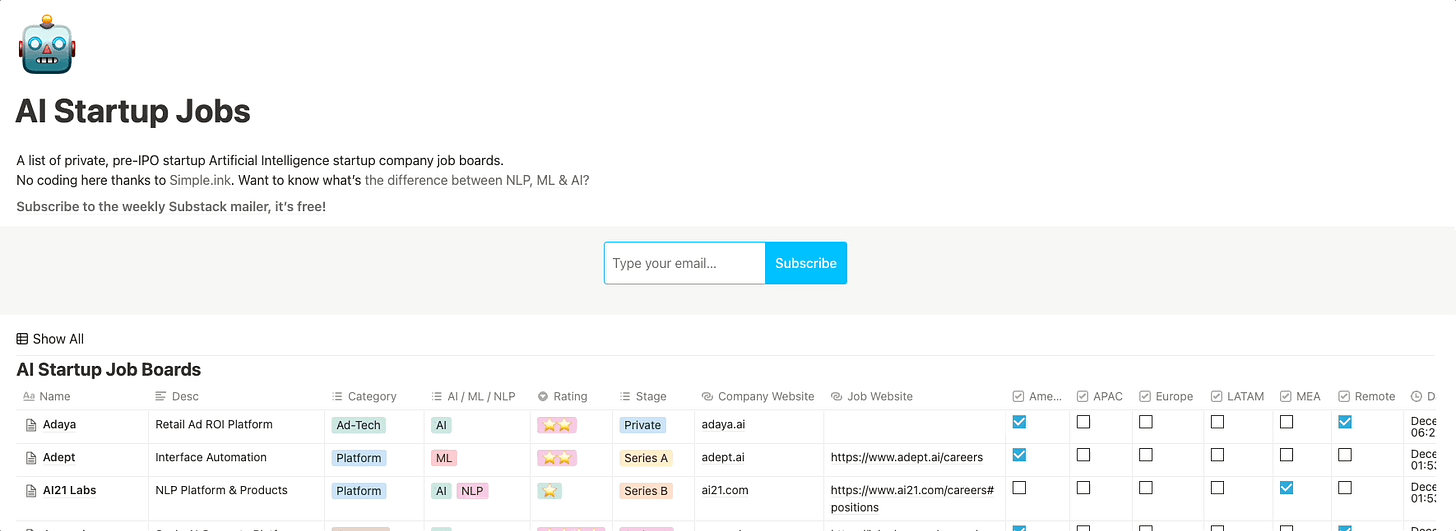This screenshot has height=531, width=1456.
Task: Click the Platform category tag for Adept
Action: point(358,458)
